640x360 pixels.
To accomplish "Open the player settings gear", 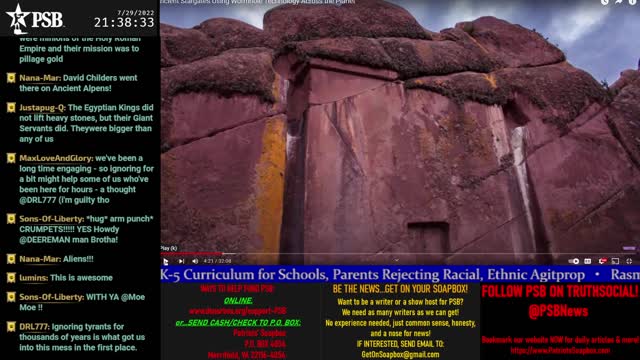I will (x=602, y=261).
